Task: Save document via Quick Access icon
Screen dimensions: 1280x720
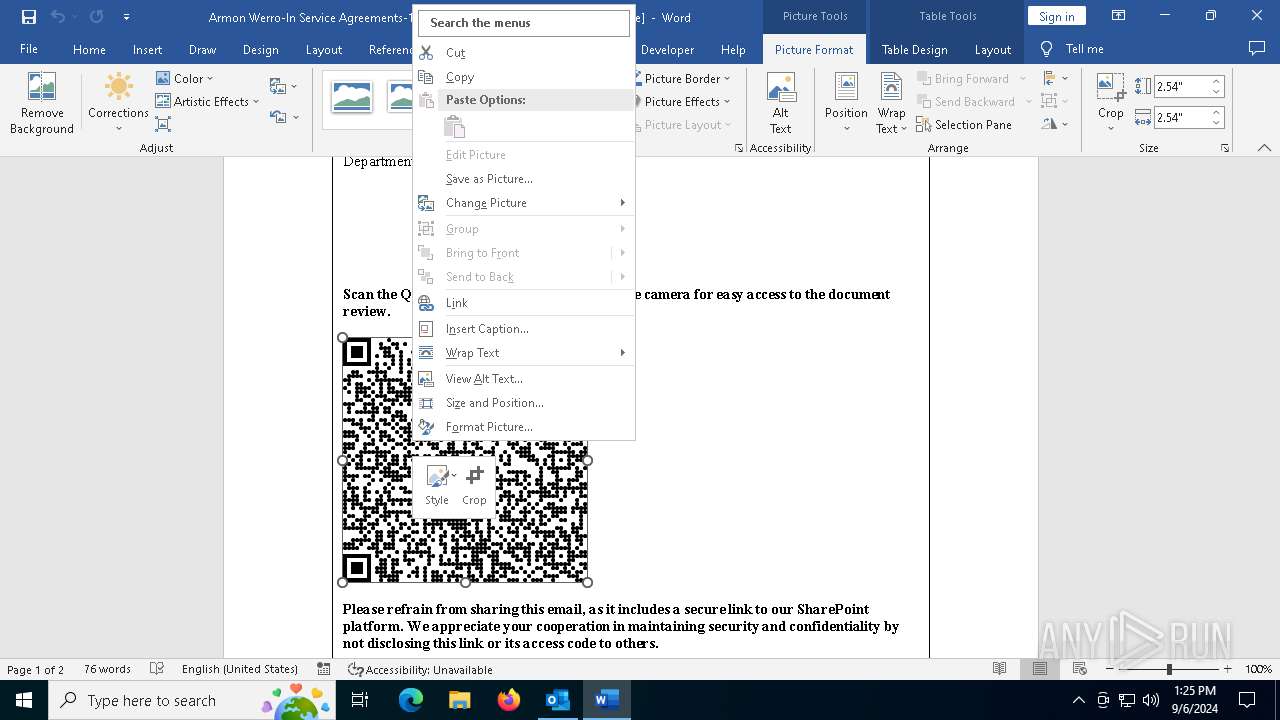Action: point(28,17)
